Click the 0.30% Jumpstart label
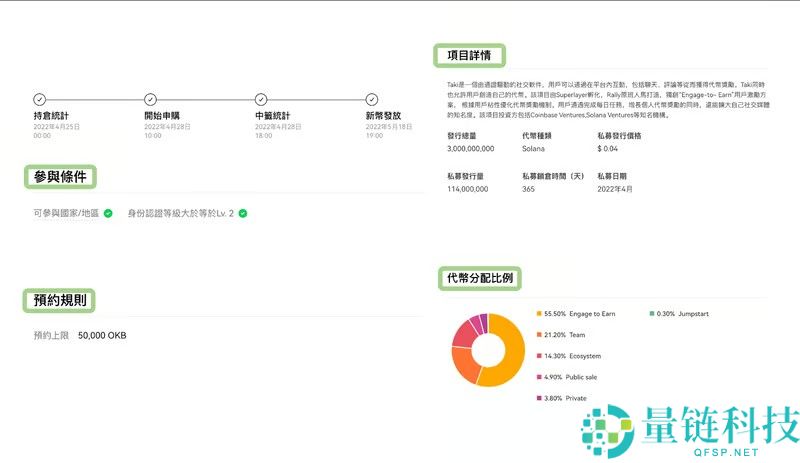The image size is (800, 463). pyautogui.click(x=683, y=313)
